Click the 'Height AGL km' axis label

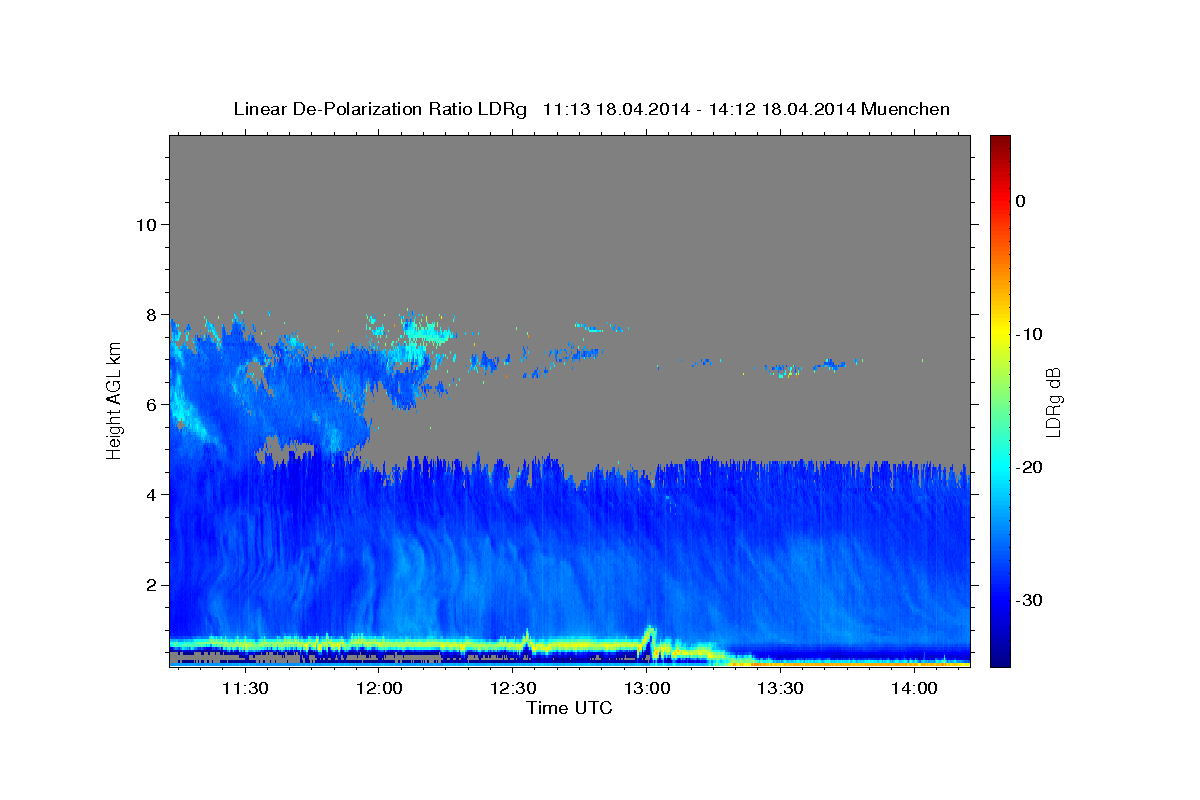[114, 400]
